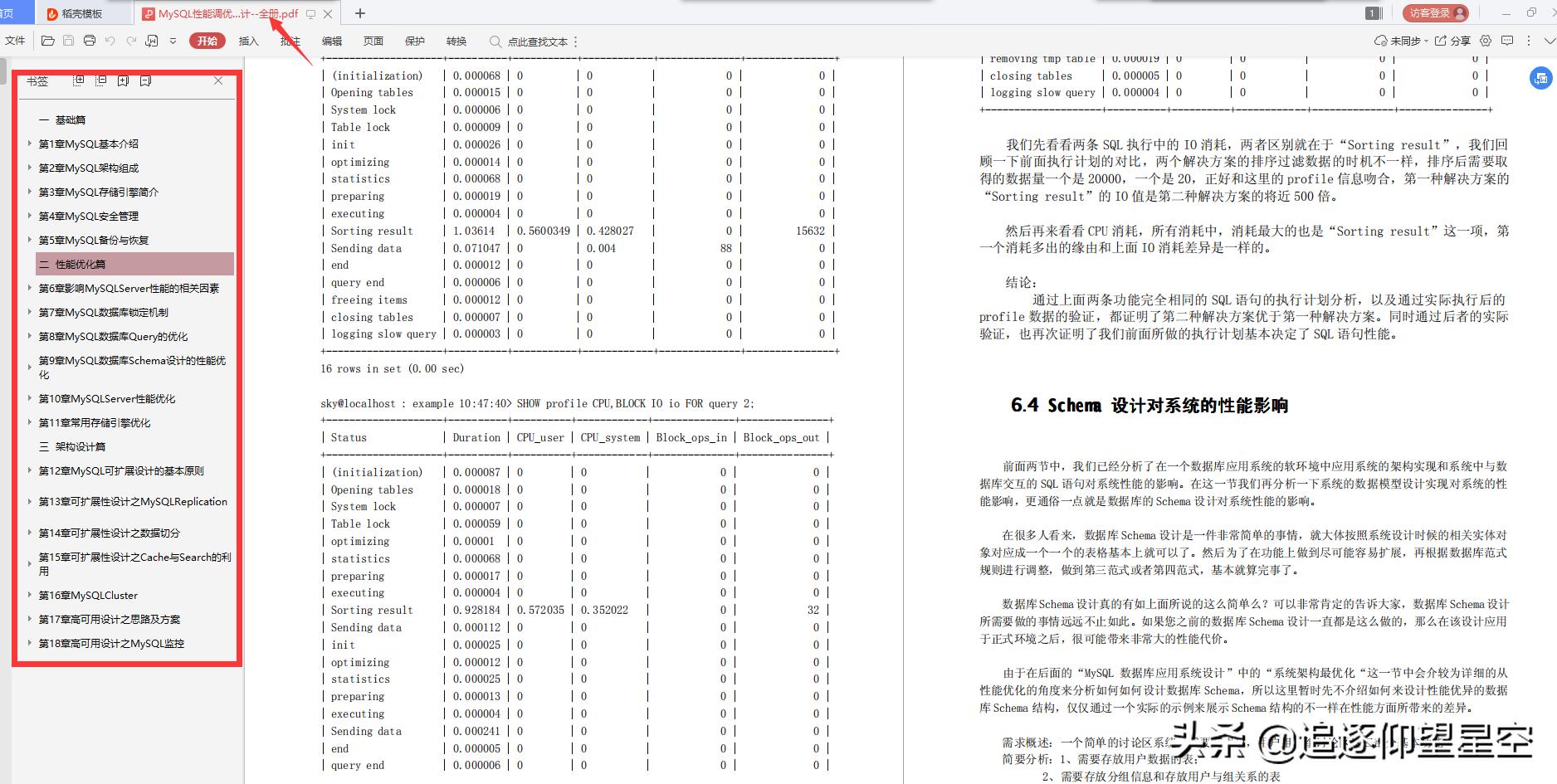
Task: Click the tab display mode icon on PDF tab
Action: click(x=310, y=14)
